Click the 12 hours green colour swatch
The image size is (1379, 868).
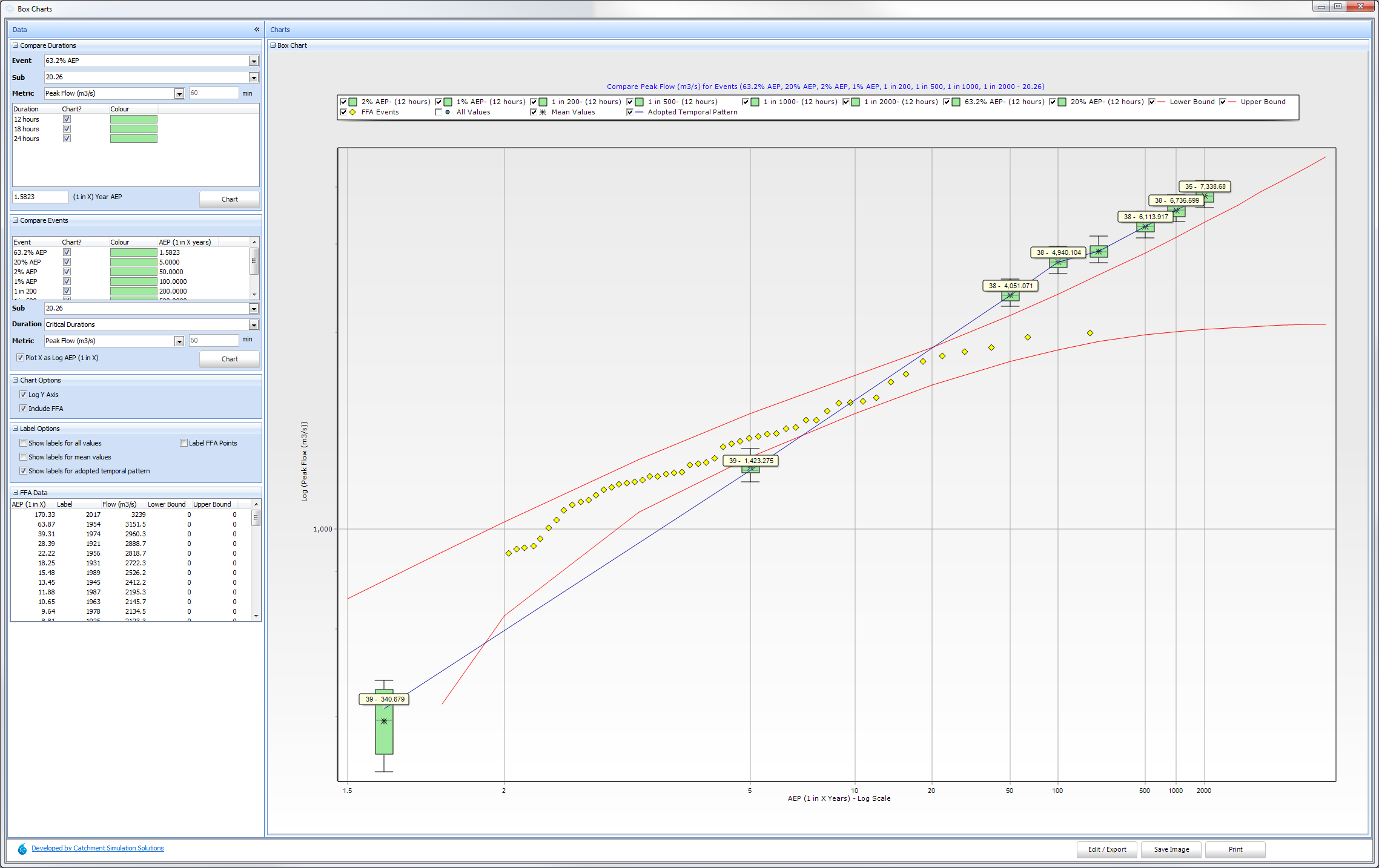pos(133,119)
